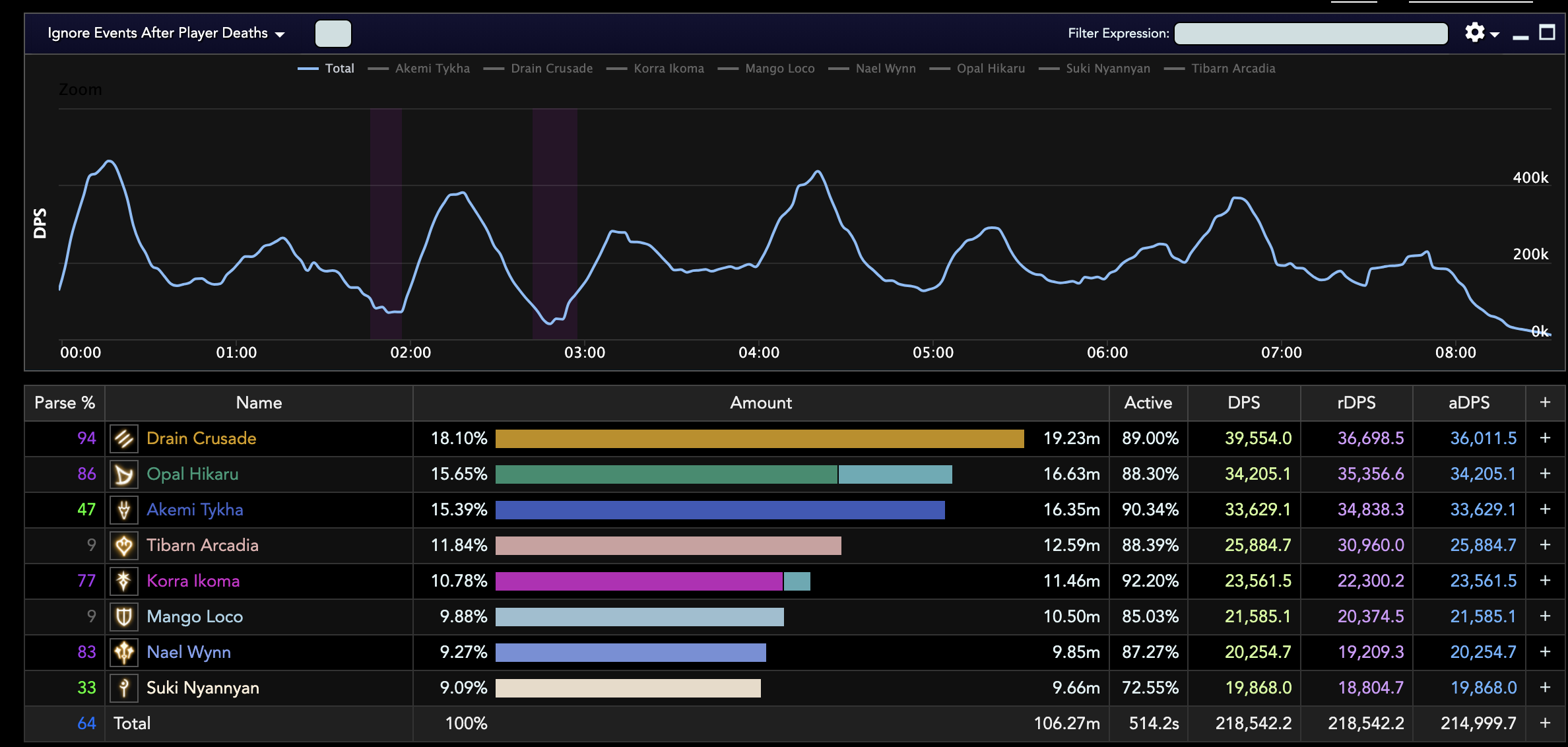Image resolution: width=1568 pixels, height=747 pixels.
Task: Open Nael Wynn player name link
Action: (x=189, y=653)
